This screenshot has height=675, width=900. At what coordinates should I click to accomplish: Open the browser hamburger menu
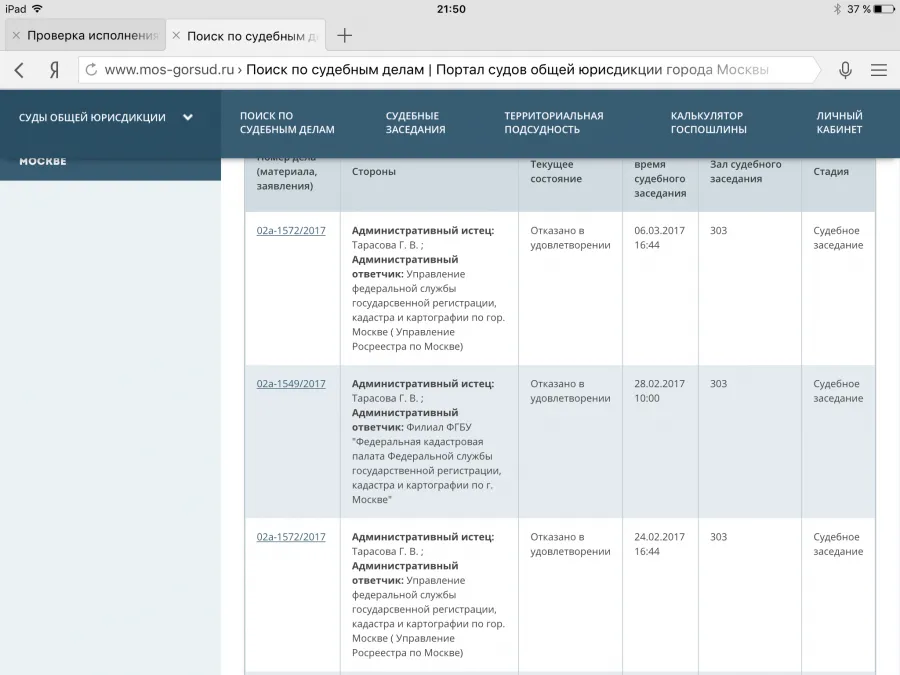point(879,70)
